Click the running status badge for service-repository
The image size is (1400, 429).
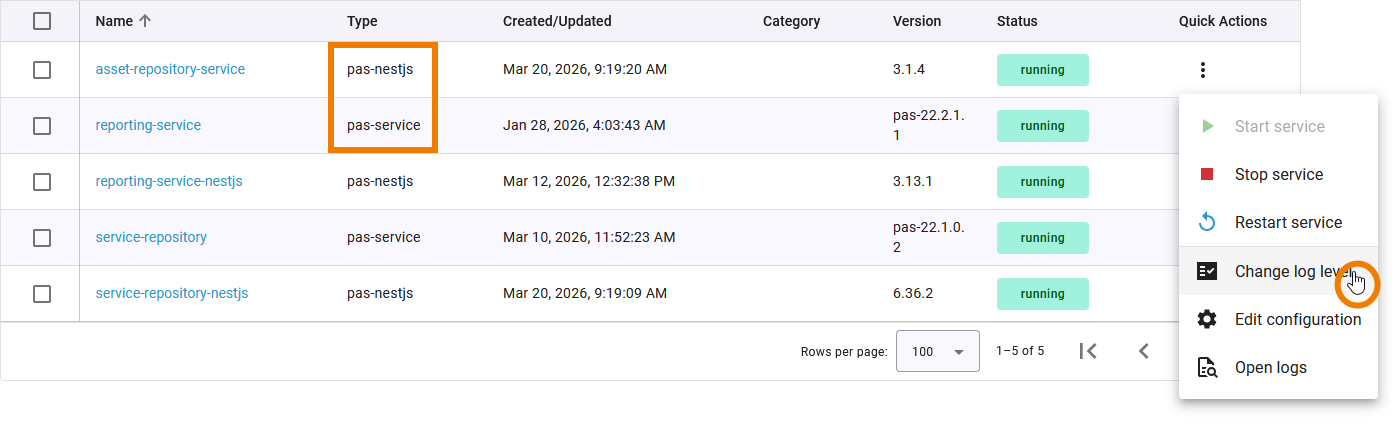(1042, 238)
